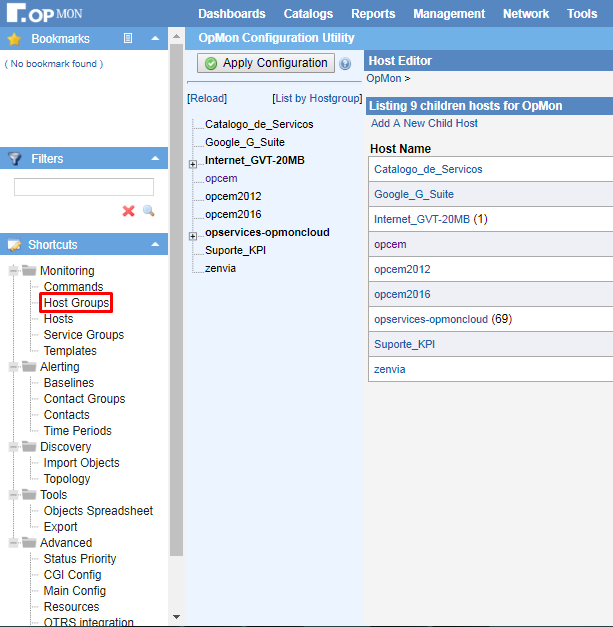Open Commands shortcut

tap(74, 287)
